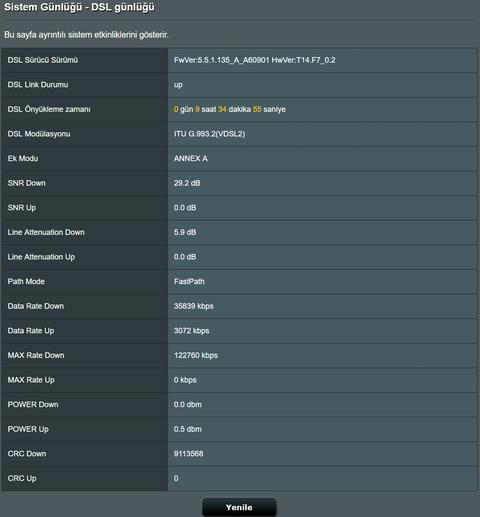The image size is (480, 517).
Task: Select the '0 kbps' MAX Rate Up value
Action: pyautogui.click(x=185, y=380)
